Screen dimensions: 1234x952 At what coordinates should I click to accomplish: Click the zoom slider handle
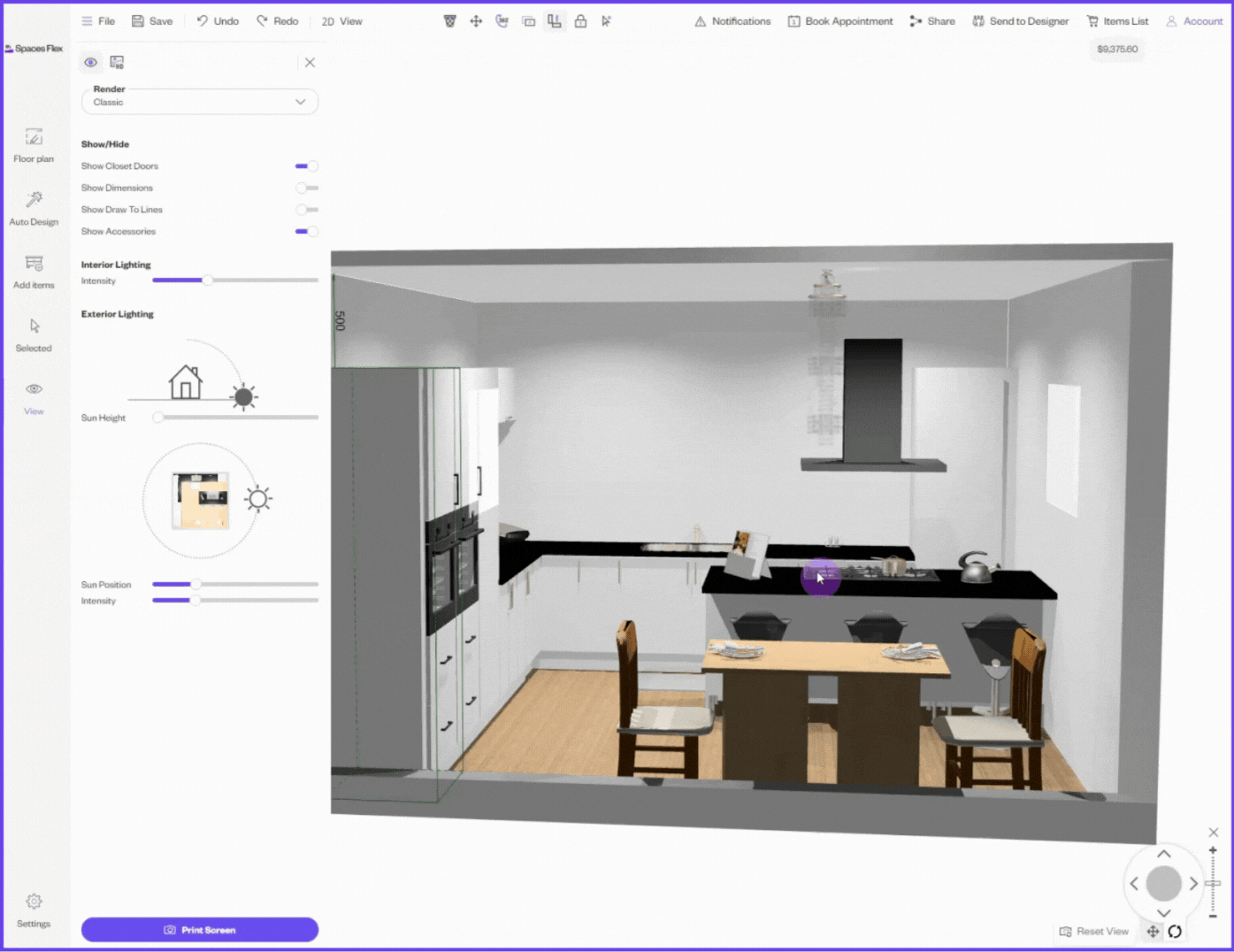(x=1213, y=883)
